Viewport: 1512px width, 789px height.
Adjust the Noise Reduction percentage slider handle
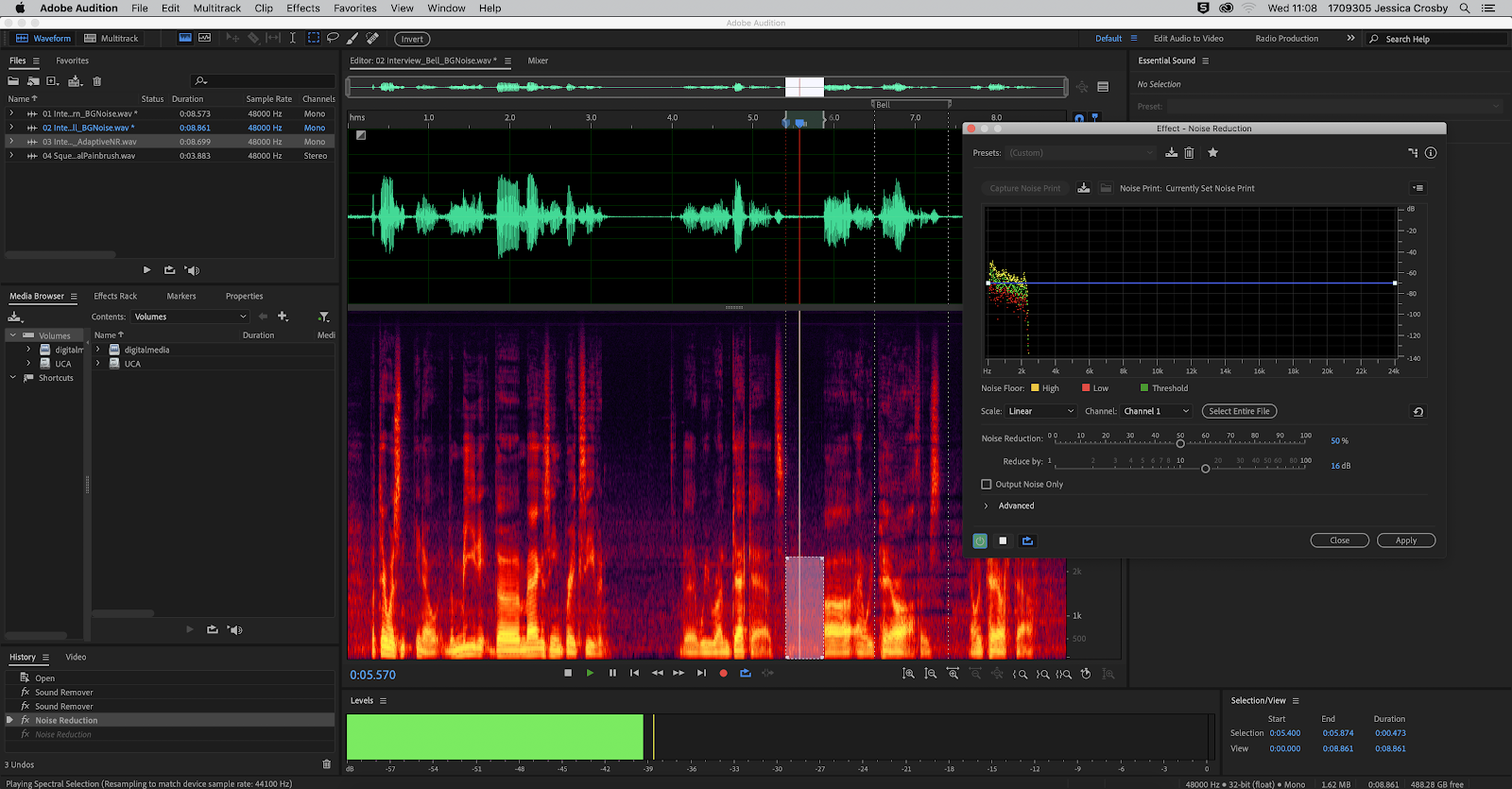pyautogui.click(x=1180, y=443)
